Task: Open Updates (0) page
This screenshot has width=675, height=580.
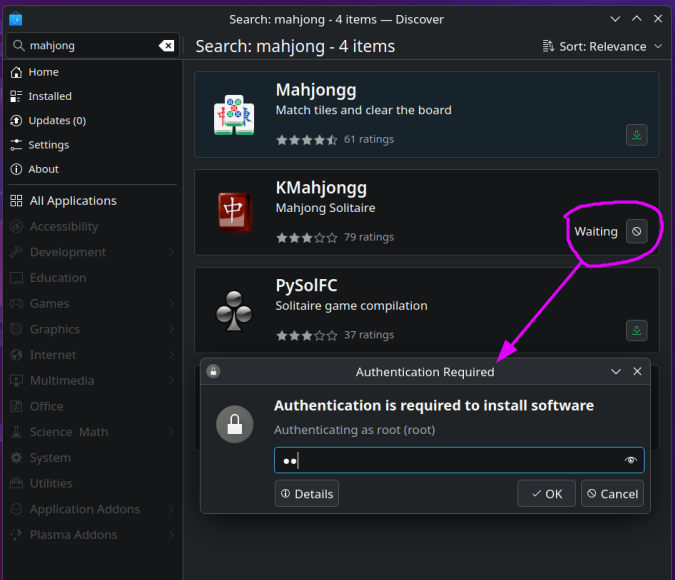Action: pyautogui.click(x=93, y=121)
